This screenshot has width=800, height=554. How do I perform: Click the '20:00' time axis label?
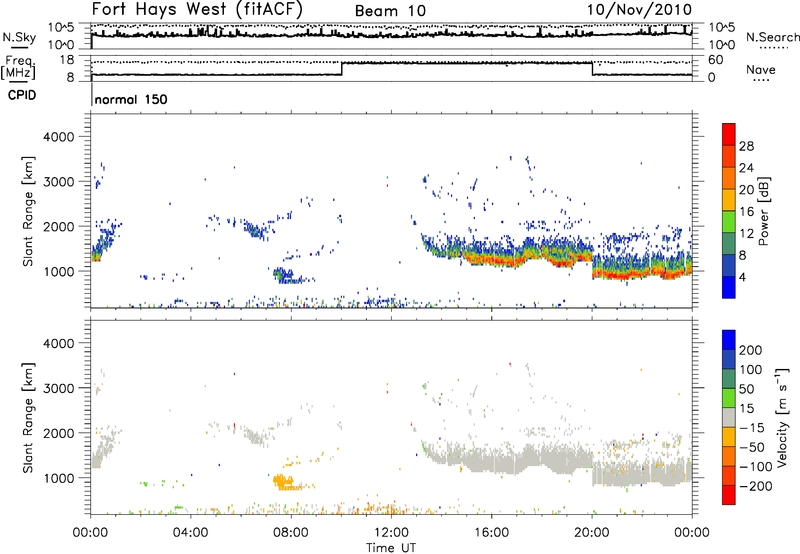[591, 533]
